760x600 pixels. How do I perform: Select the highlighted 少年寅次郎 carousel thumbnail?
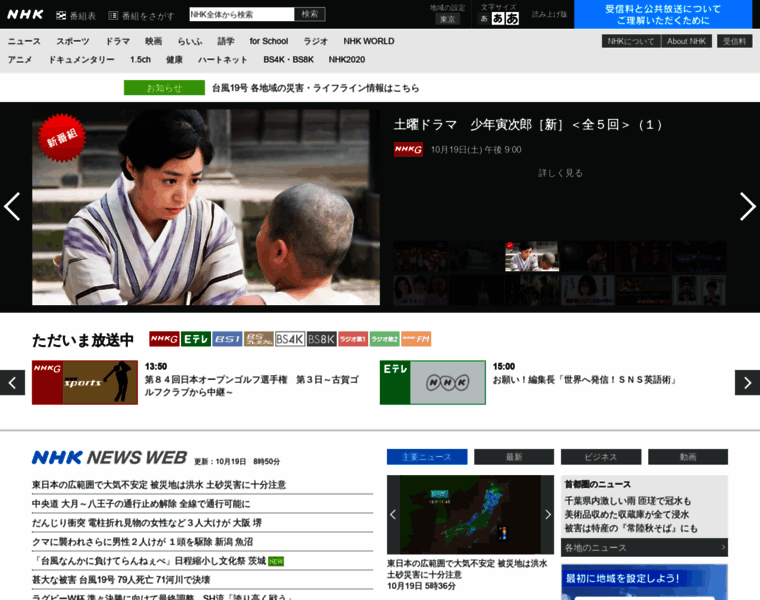pyautogui.click(x=532, y=256)
